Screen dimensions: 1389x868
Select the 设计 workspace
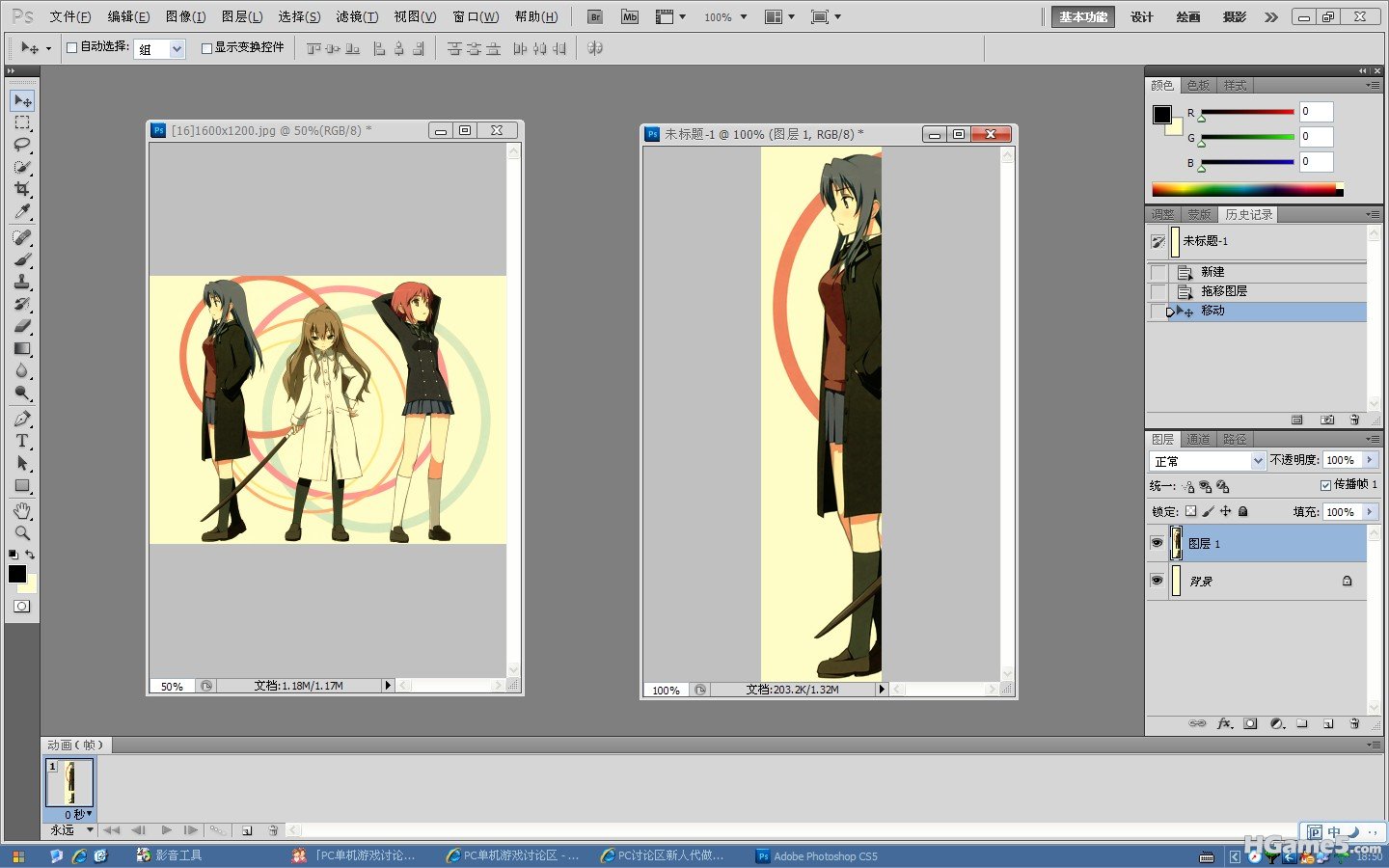pyautogui.click(x=1142, y=17)
